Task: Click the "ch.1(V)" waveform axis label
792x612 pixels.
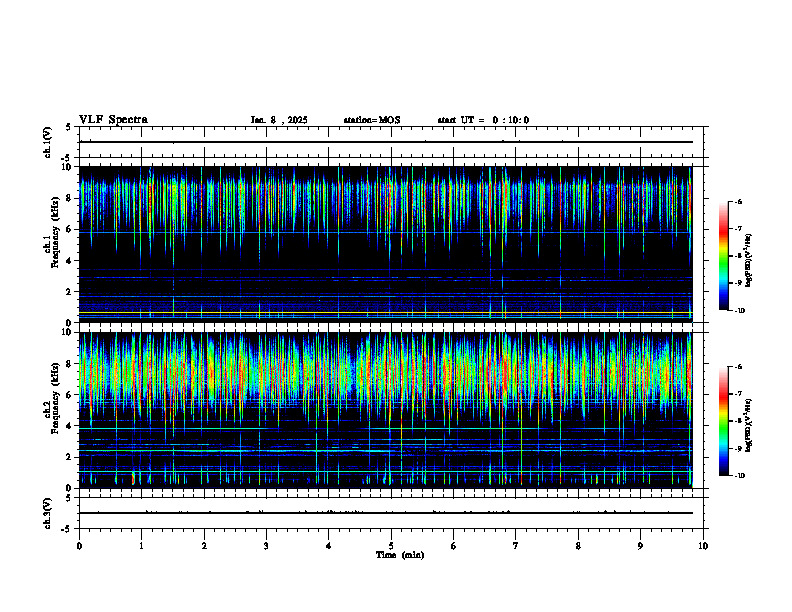Action: pyautogui.click(x=48, y=142)
